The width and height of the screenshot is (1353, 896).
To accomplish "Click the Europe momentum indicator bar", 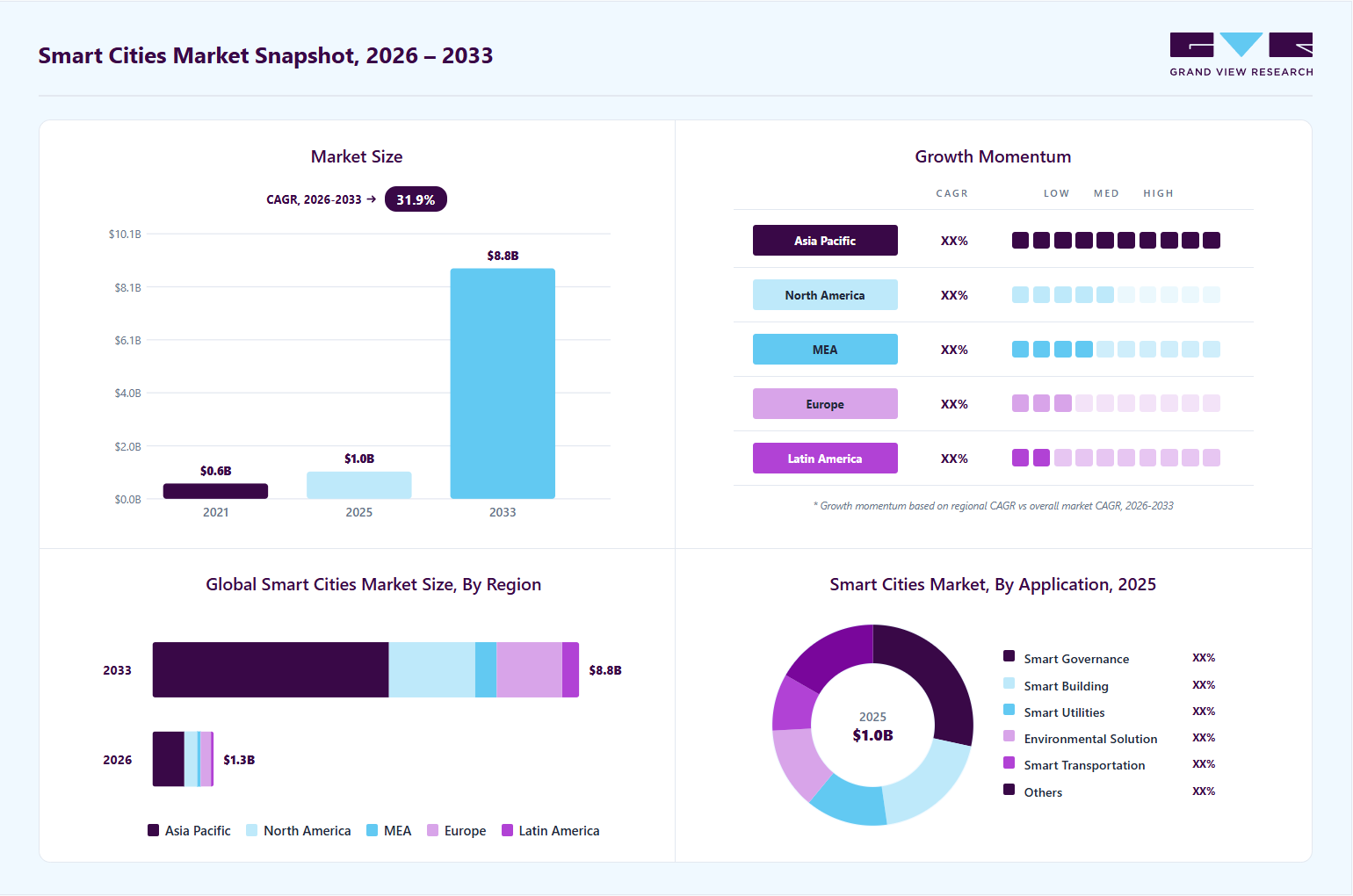I will 1116,404.
